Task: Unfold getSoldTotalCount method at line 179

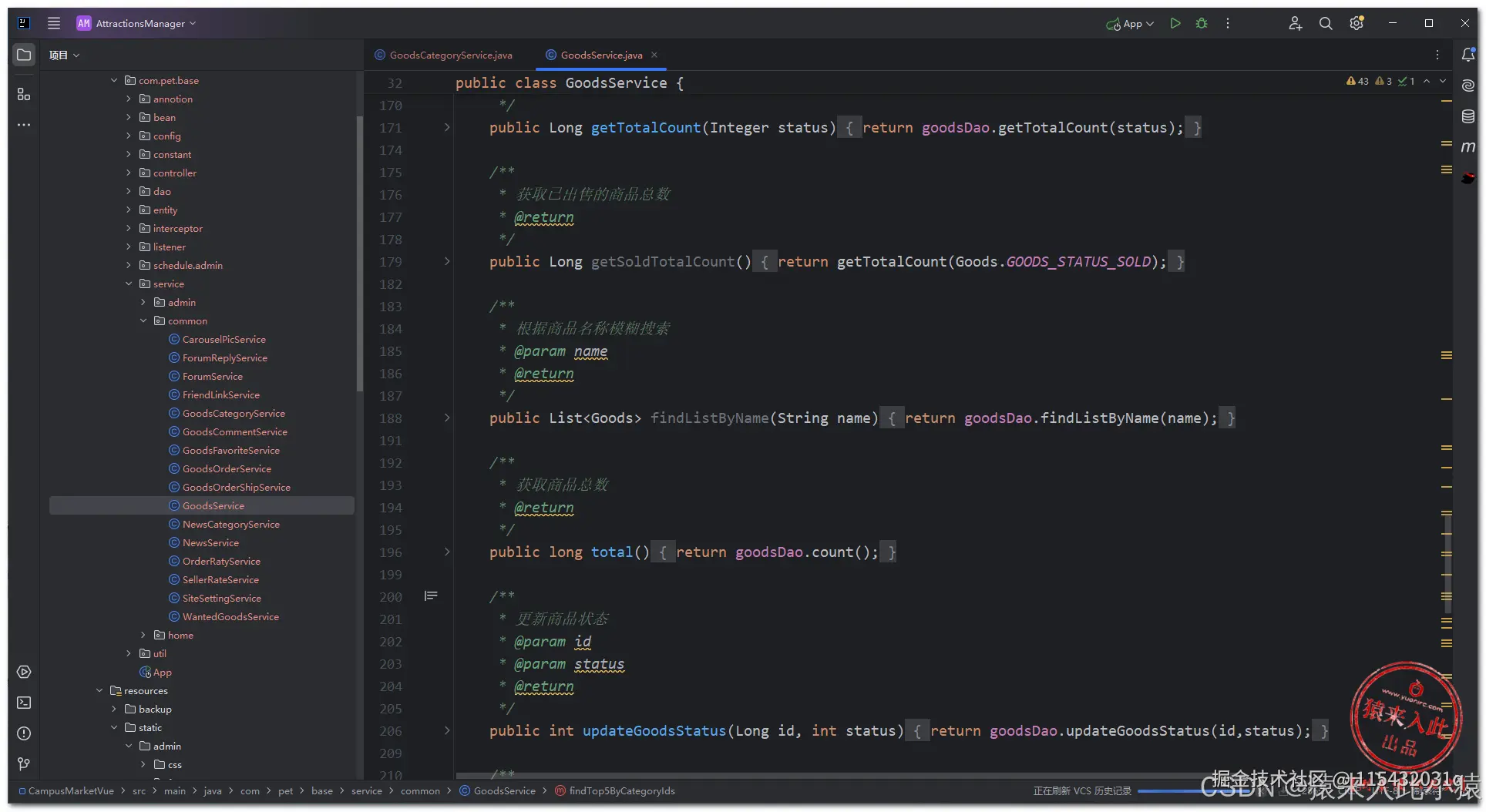Action: coord(447,261)
